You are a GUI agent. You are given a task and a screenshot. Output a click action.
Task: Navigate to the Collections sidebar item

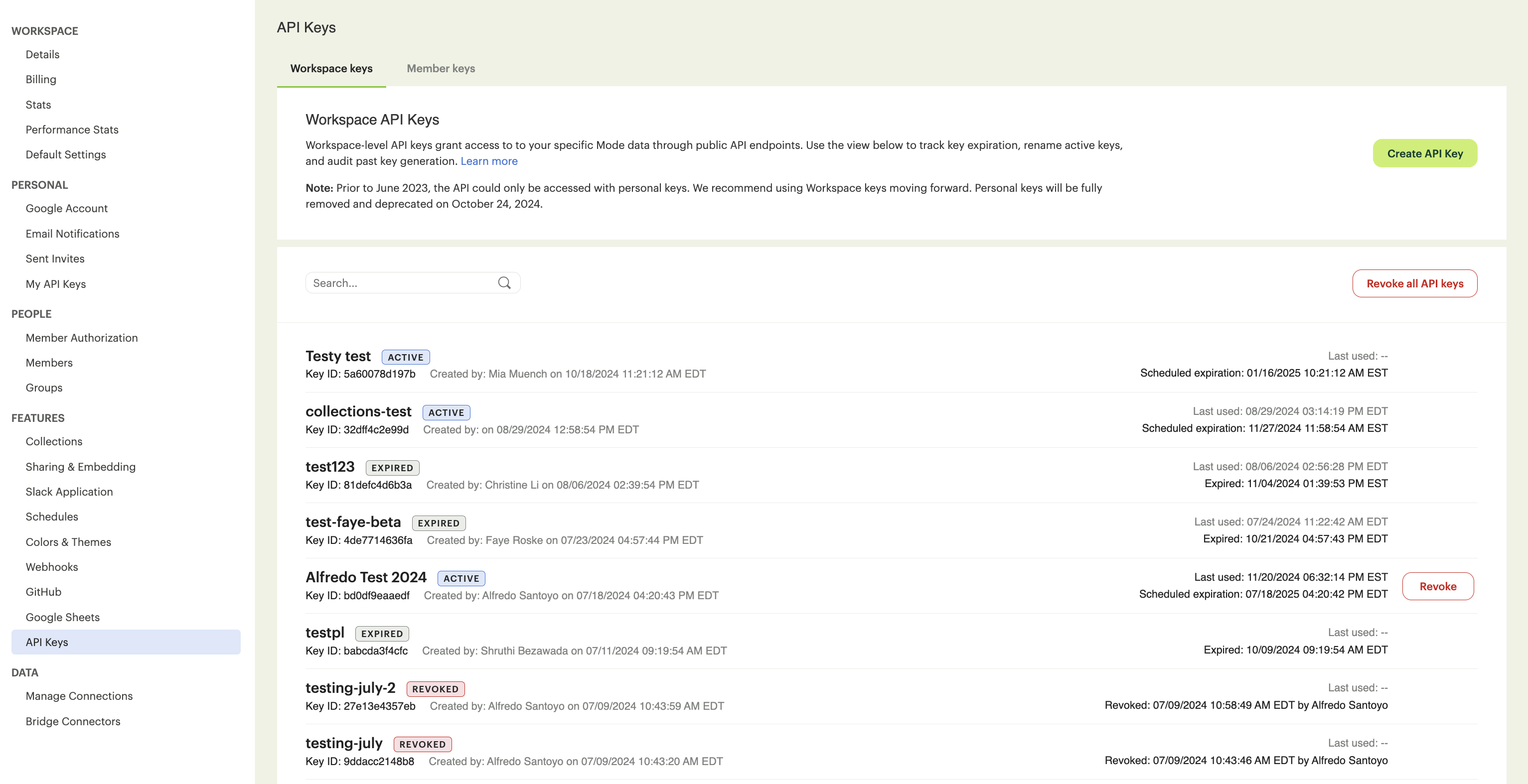[55, 441]
